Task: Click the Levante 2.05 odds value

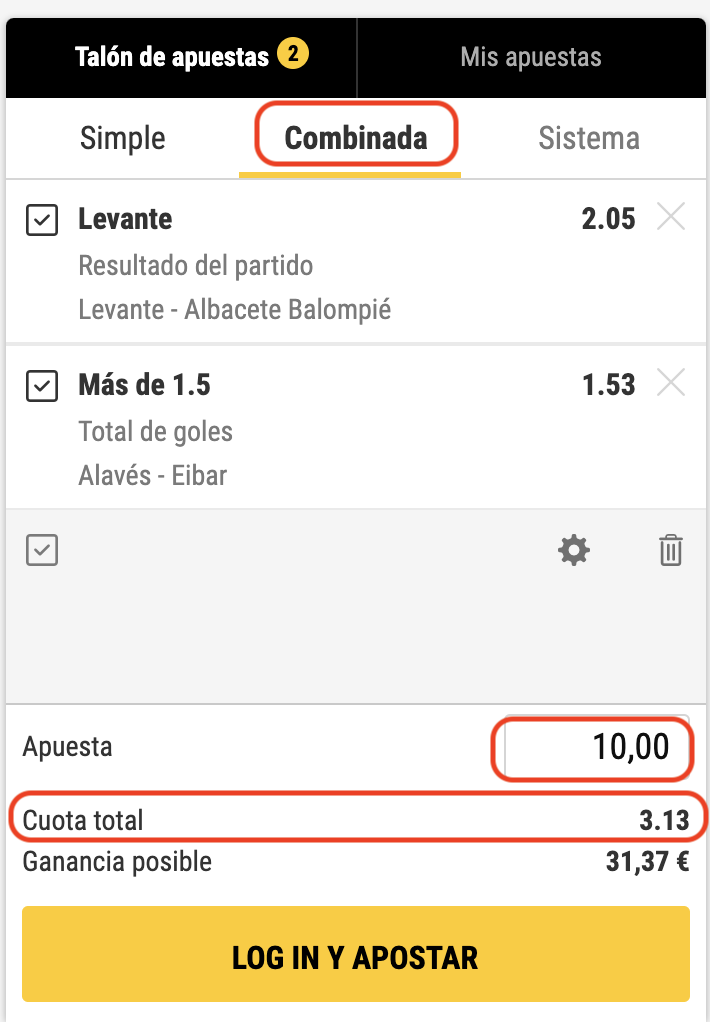Action: coord(608,219)
